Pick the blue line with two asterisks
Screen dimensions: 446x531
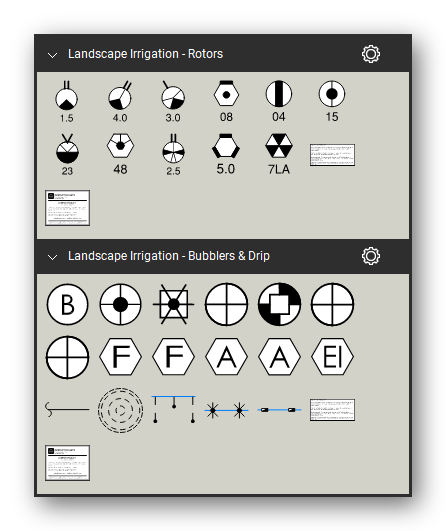coord(226,410)
